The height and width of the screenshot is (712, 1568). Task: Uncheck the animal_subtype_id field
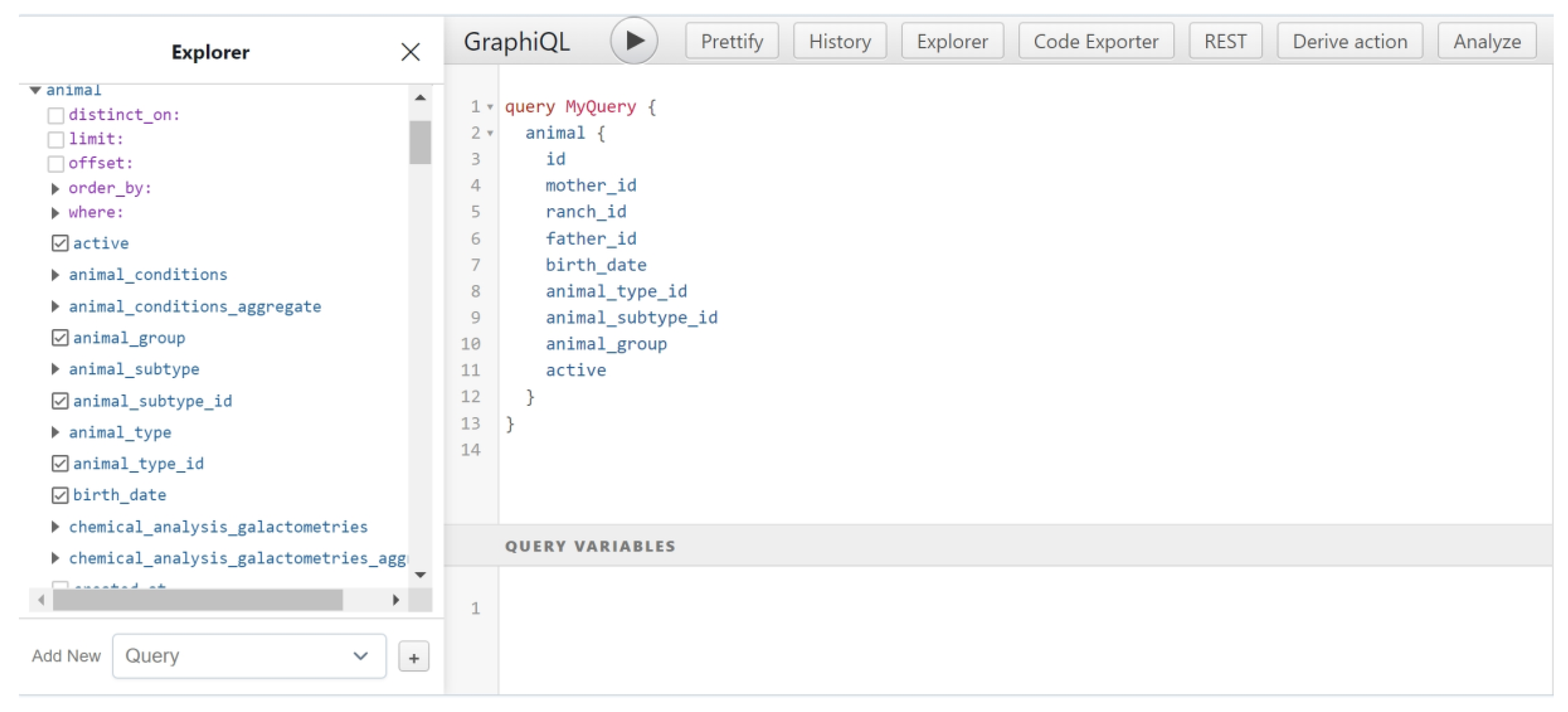click(60, 402)
